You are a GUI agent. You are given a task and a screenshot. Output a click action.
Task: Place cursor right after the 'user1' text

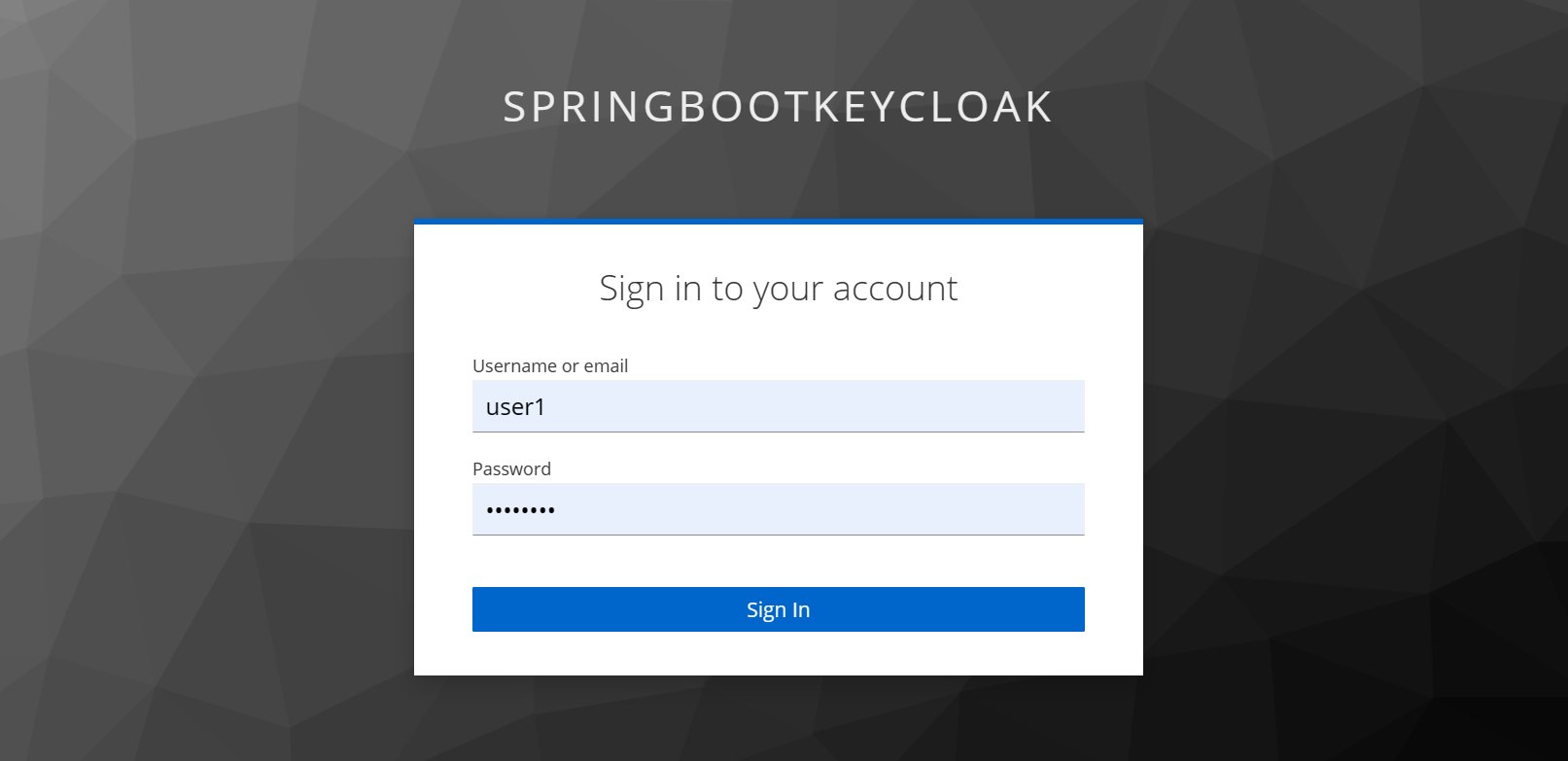tap(546, 407)
